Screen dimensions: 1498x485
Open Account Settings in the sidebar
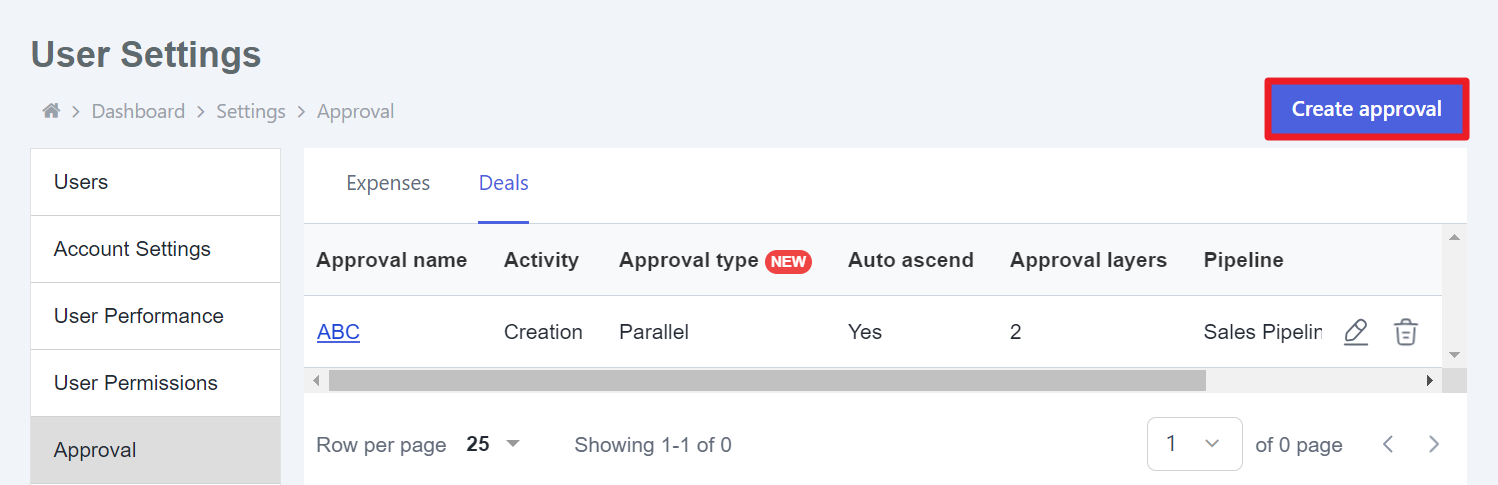point(156,249)
